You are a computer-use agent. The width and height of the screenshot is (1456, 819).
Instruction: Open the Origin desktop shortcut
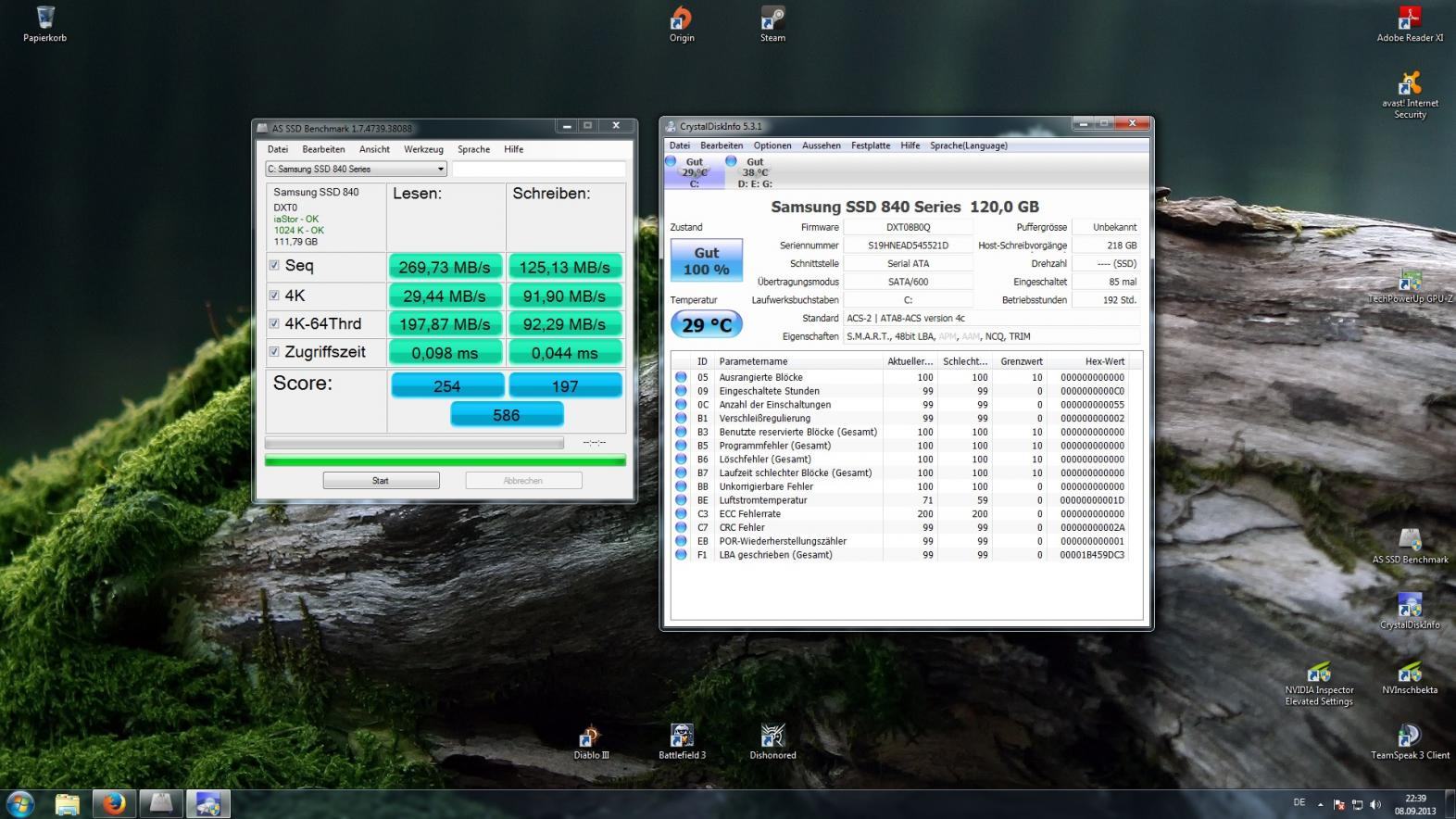click(682, 19)
